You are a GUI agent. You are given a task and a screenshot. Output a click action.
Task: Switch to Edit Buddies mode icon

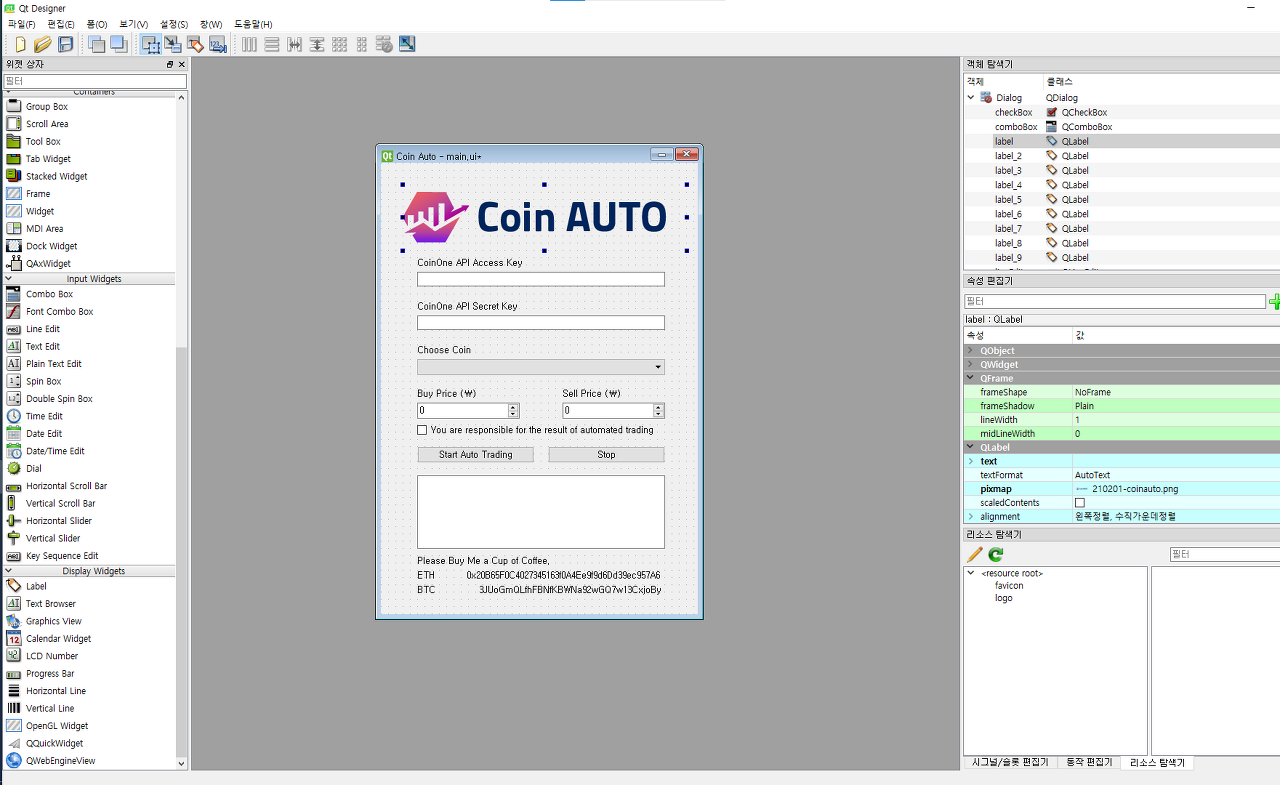pyautogui.click(x=195, y=44)
